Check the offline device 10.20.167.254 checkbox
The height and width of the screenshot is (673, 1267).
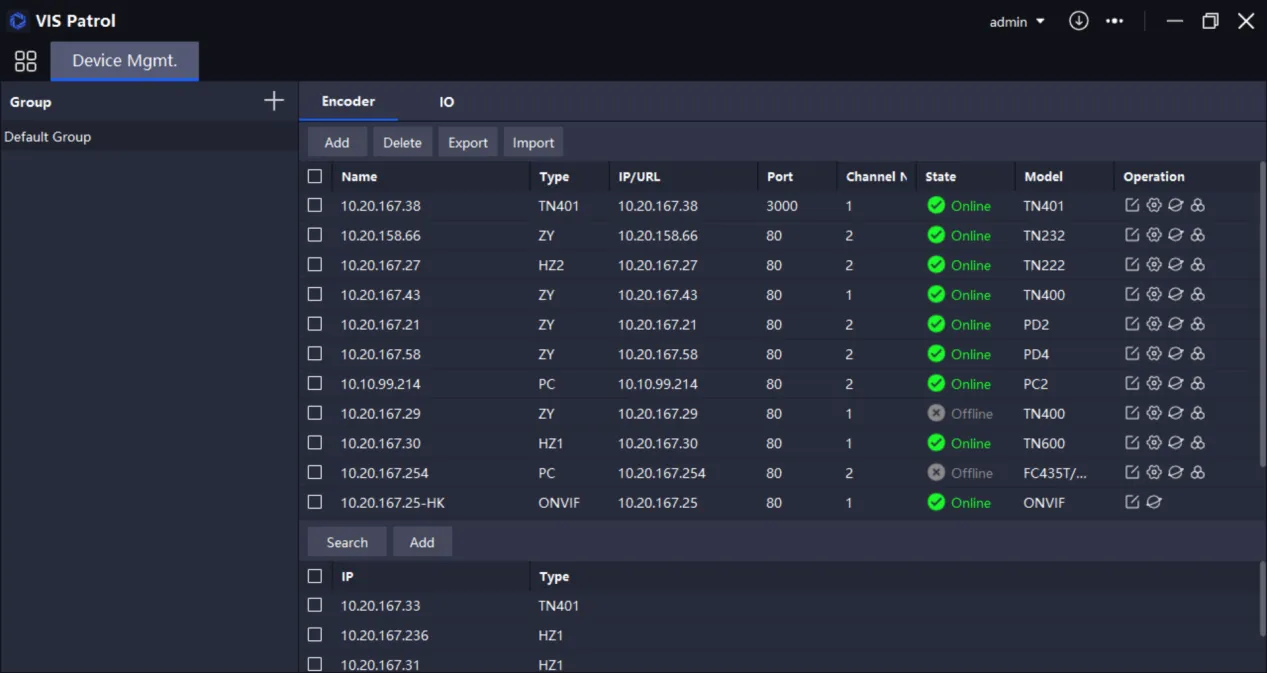click(x=315, y=472)
